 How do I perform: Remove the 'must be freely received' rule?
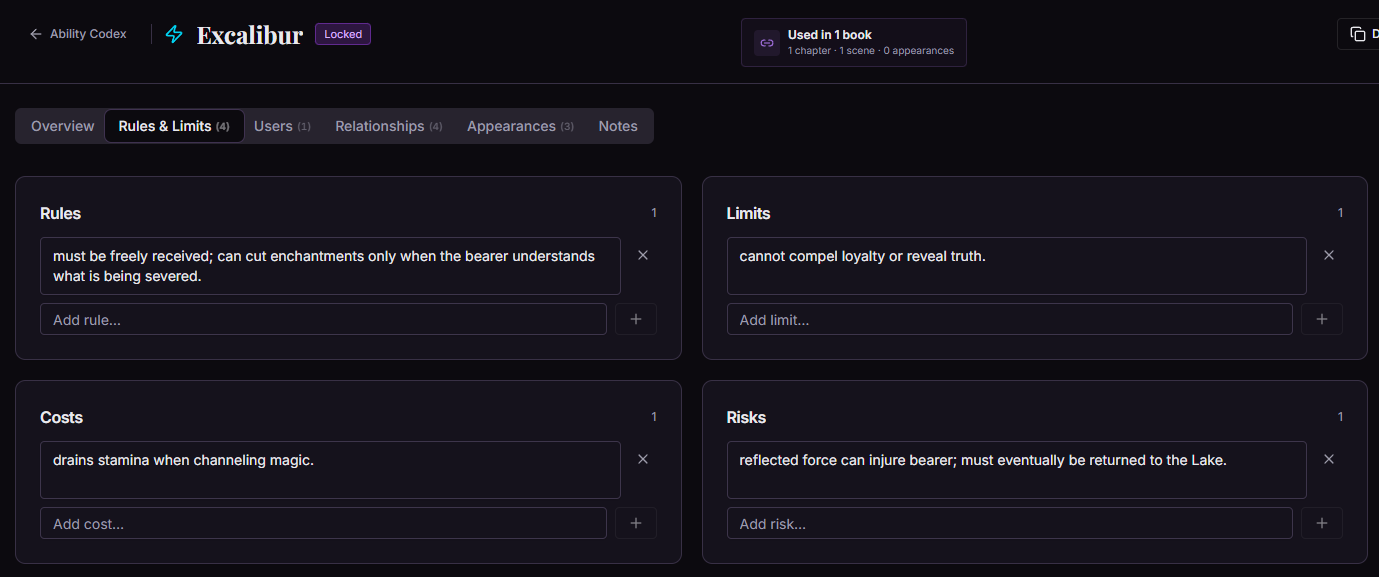coord(643,255)
